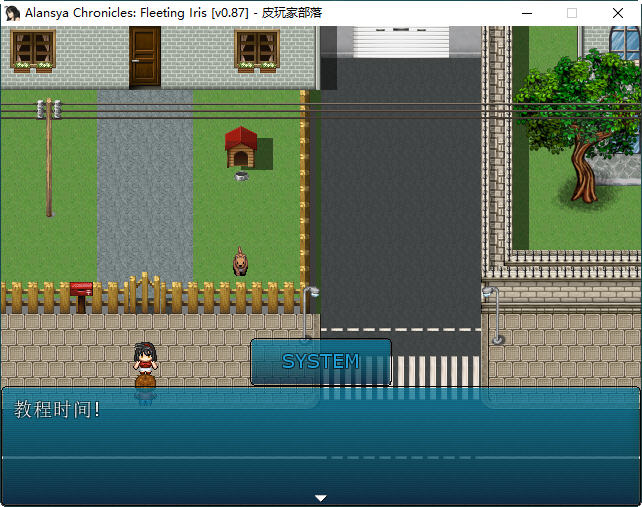
Task: Click the red doghouse in the yard
Action: (x=240, y=147)
